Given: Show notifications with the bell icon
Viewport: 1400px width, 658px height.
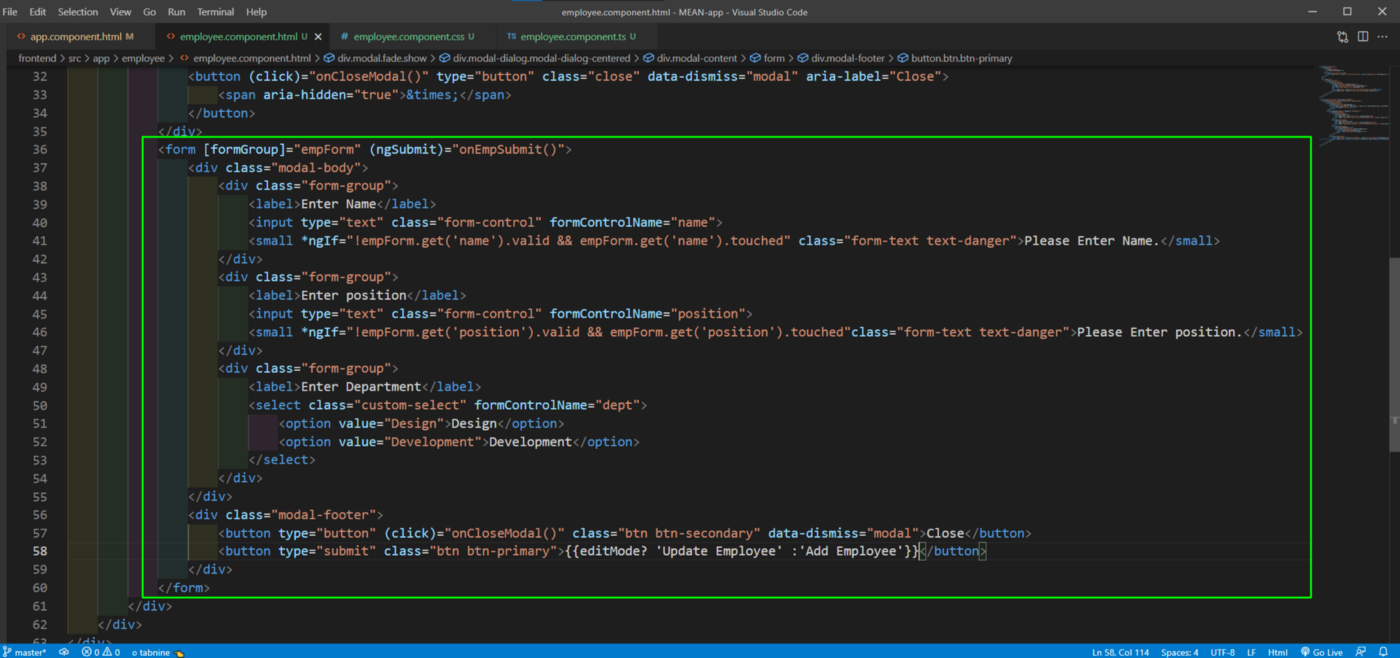Looking at the screenshot, I should [x=1384, y=652].
